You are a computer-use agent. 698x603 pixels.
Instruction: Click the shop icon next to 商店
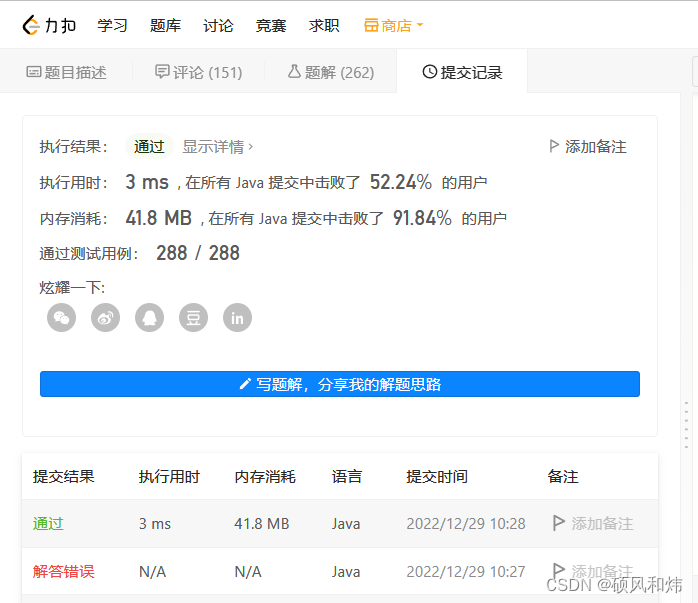coord(371,25)
